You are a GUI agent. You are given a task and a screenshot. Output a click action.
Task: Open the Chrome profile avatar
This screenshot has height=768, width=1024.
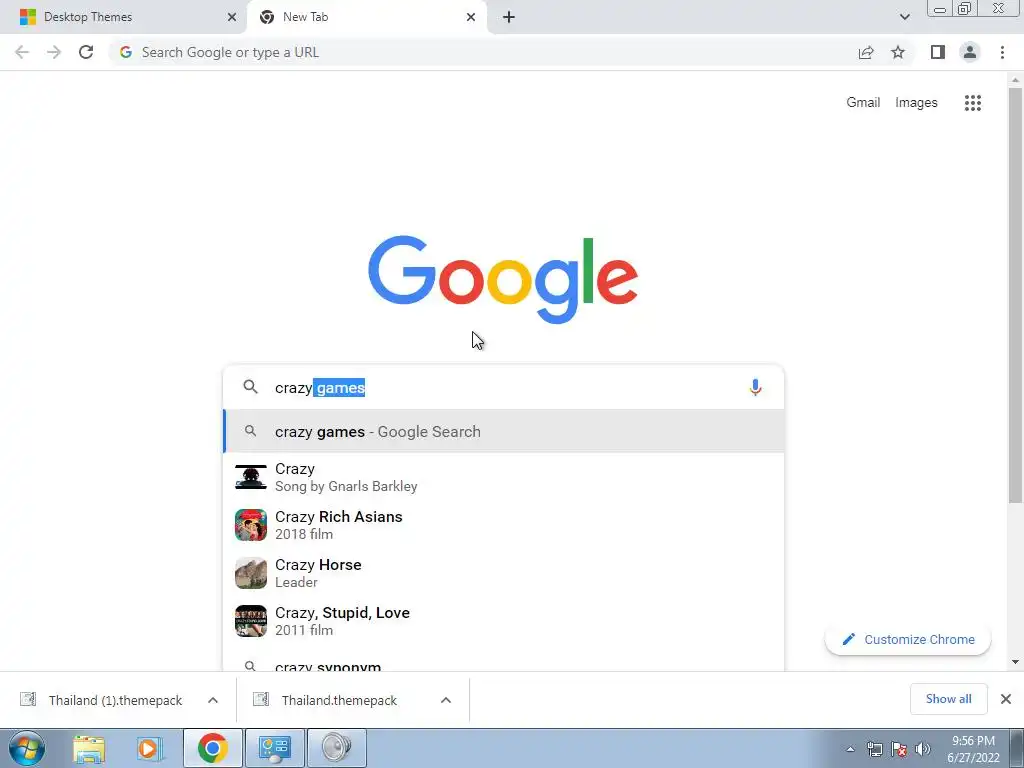point(970,52)
